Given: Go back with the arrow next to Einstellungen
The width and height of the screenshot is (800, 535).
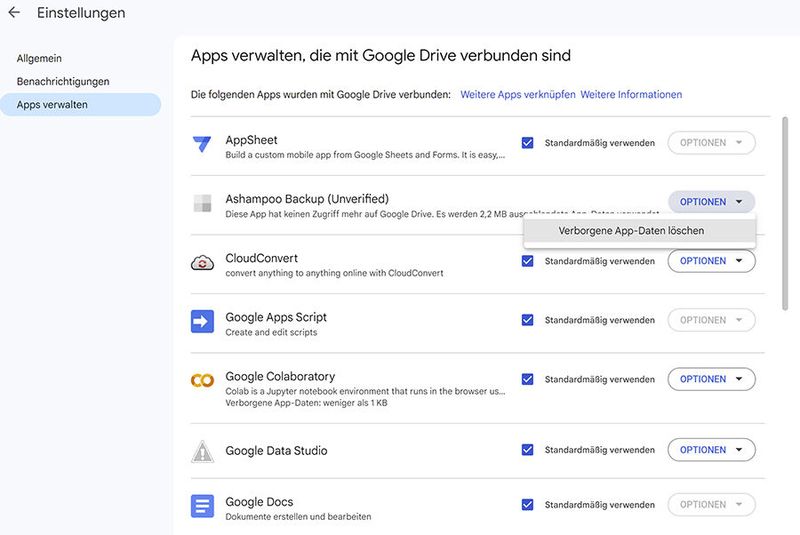Looking at the screenshot, I should pos(14,12).
